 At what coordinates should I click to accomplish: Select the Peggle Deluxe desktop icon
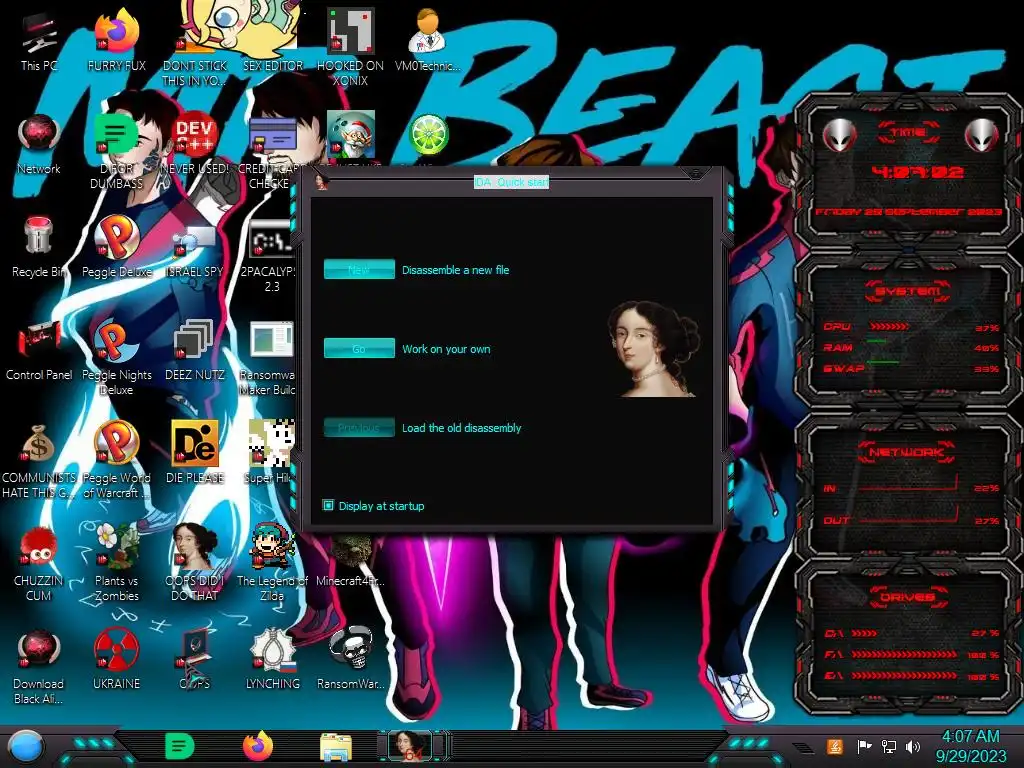pos(116,247)
